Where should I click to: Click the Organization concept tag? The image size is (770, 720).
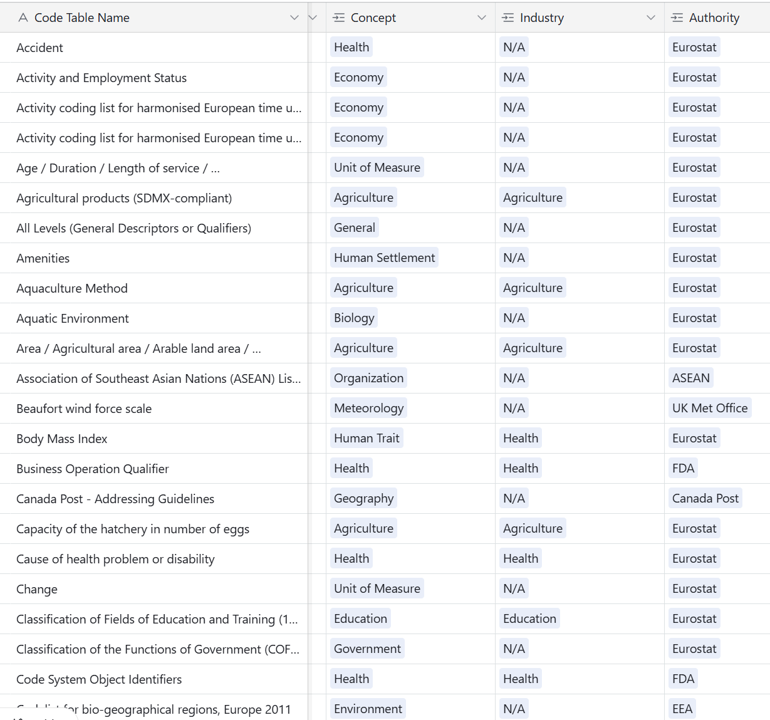coord(369,378)
